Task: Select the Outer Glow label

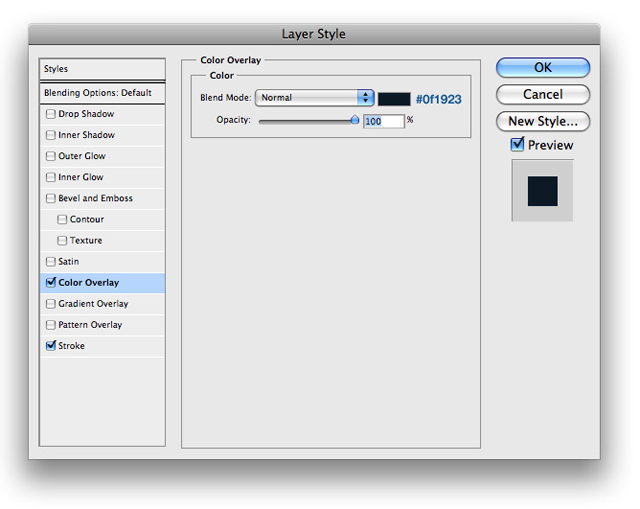Action: tap(82, 156)
